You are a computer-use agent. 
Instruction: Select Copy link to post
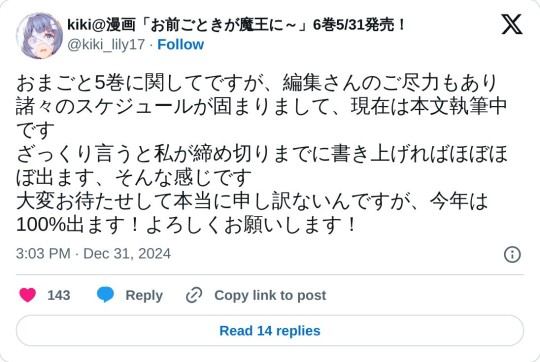tap(270, 295)
